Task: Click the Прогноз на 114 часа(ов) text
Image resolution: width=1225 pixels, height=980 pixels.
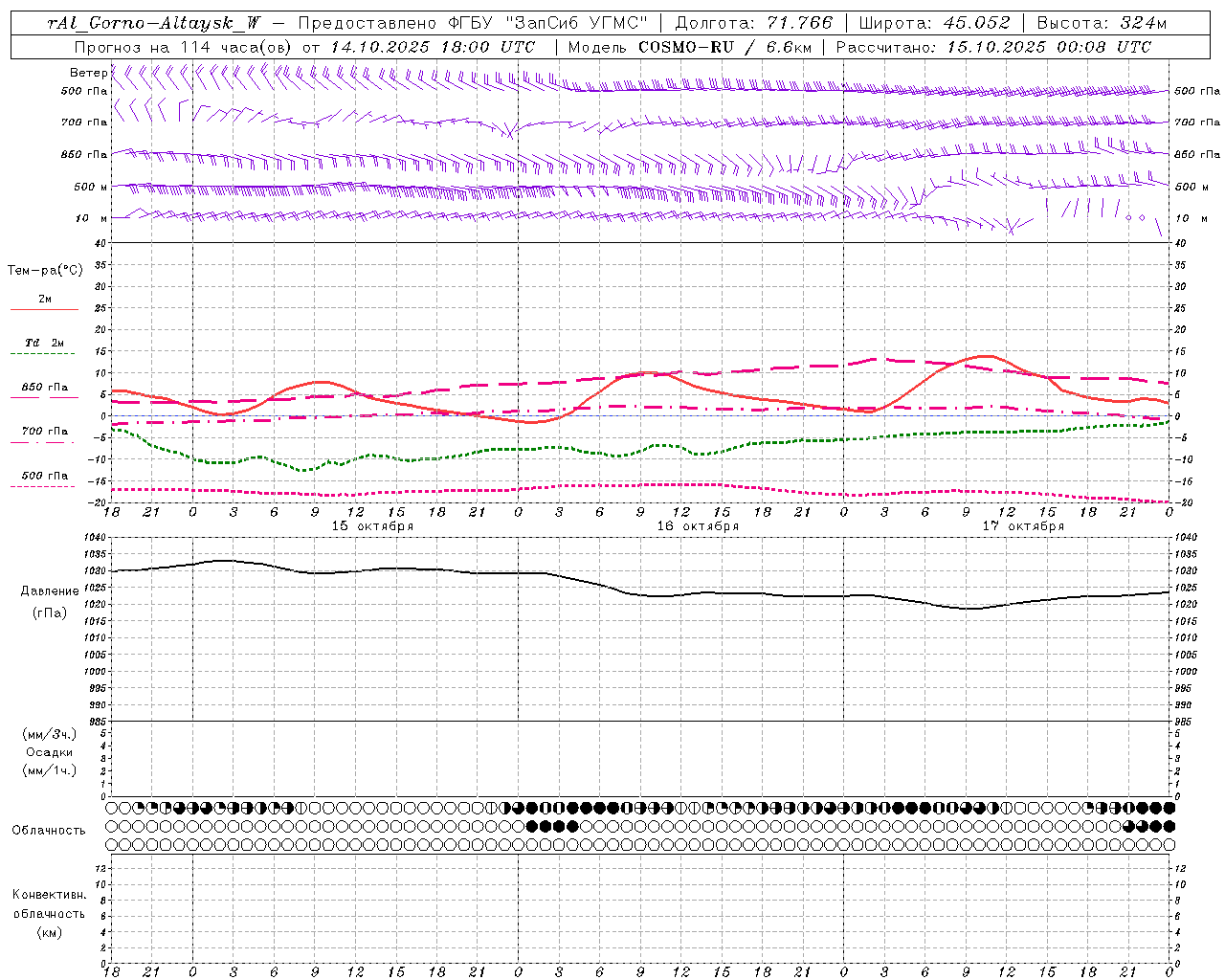Action: (184, 47)
